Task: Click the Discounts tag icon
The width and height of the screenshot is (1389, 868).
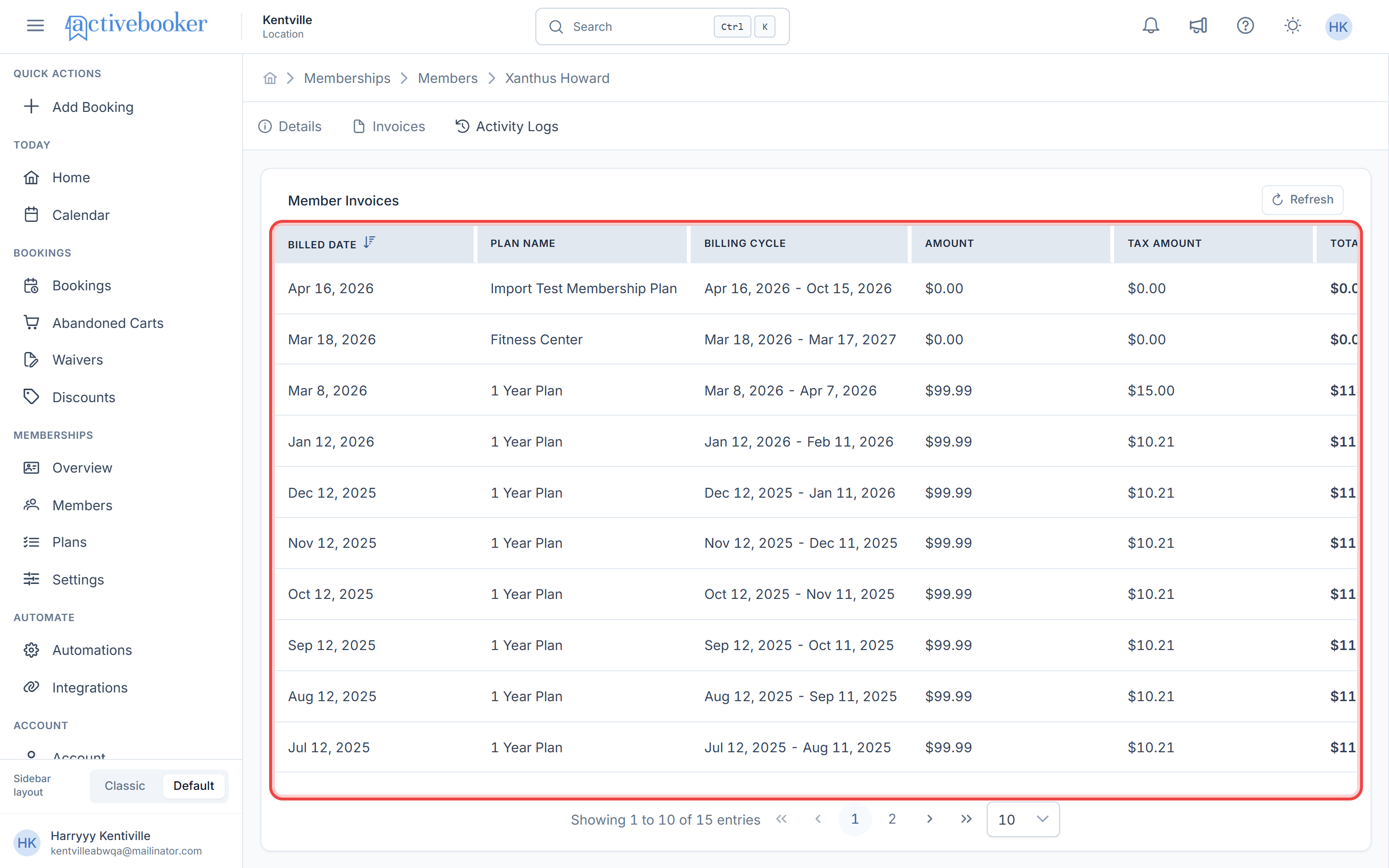Action: 31,396
